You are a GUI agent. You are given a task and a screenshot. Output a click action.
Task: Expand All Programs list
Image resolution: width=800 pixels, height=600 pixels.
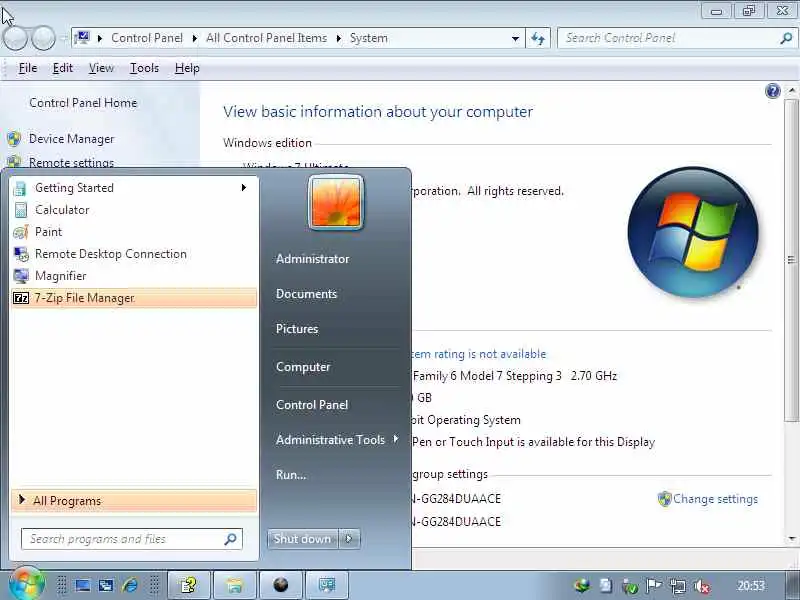134,501
